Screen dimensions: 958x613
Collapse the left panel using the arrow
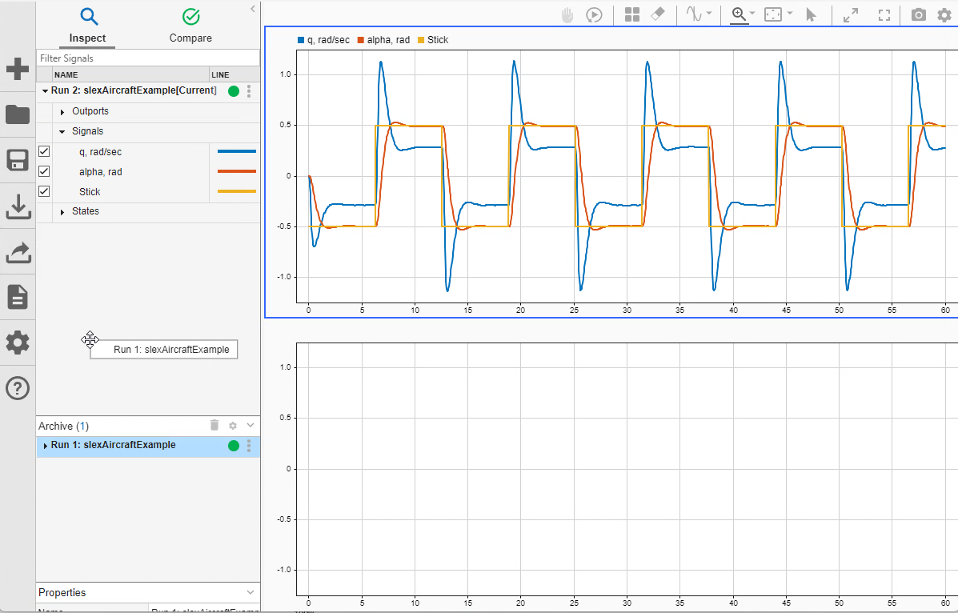[253, 9]
